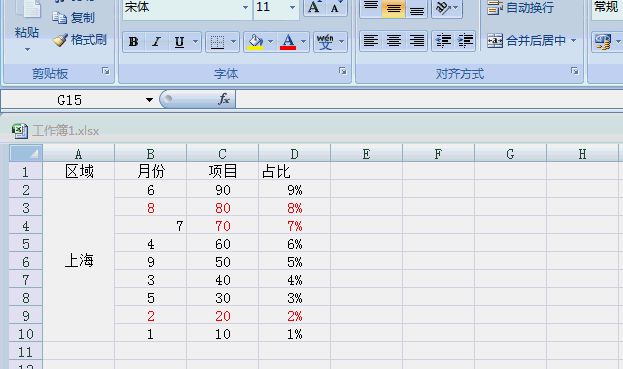
Task: Apply red font color A
Action: tap(288, 42)
